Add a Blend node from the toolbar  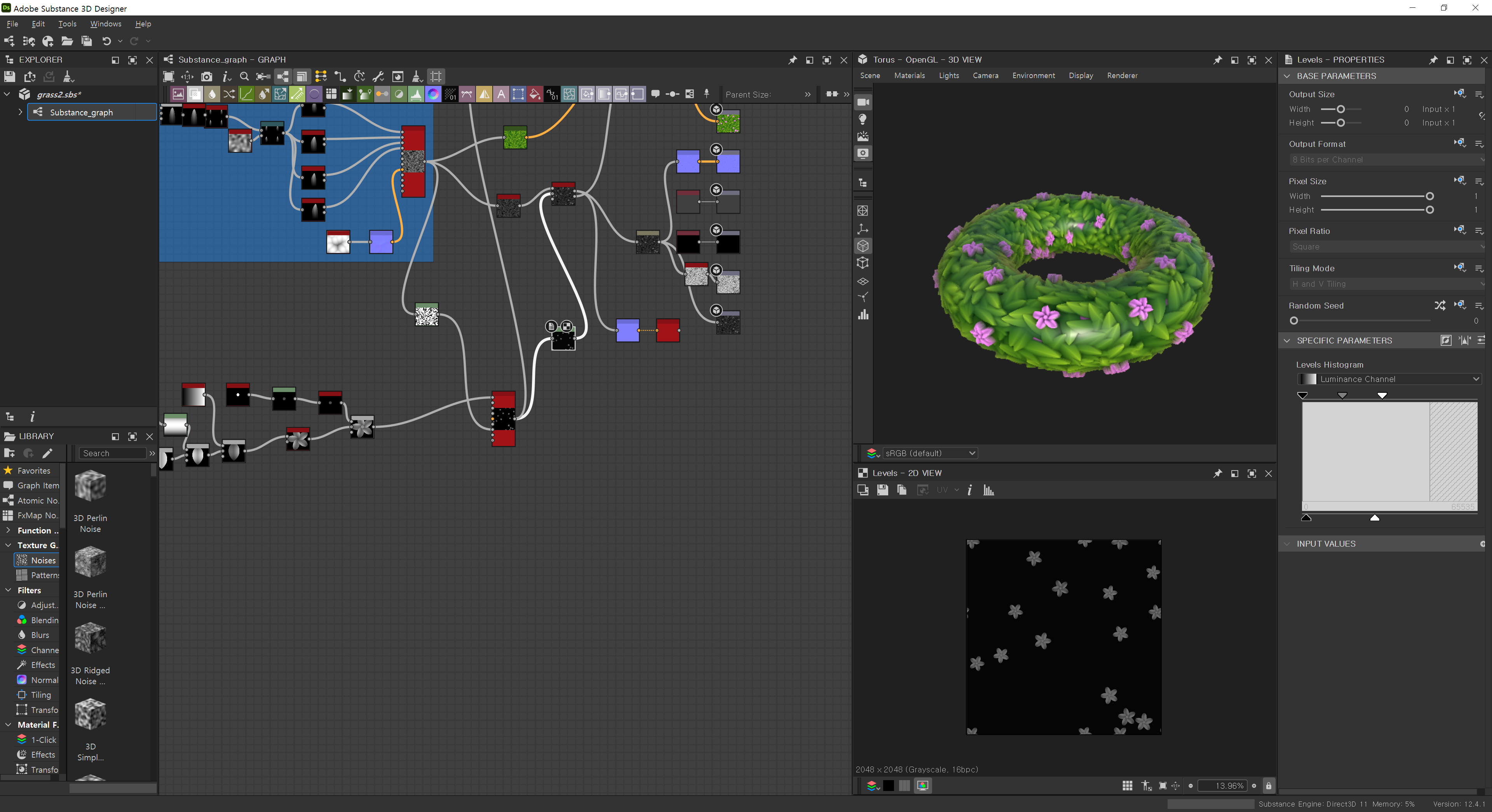(195, 94)
